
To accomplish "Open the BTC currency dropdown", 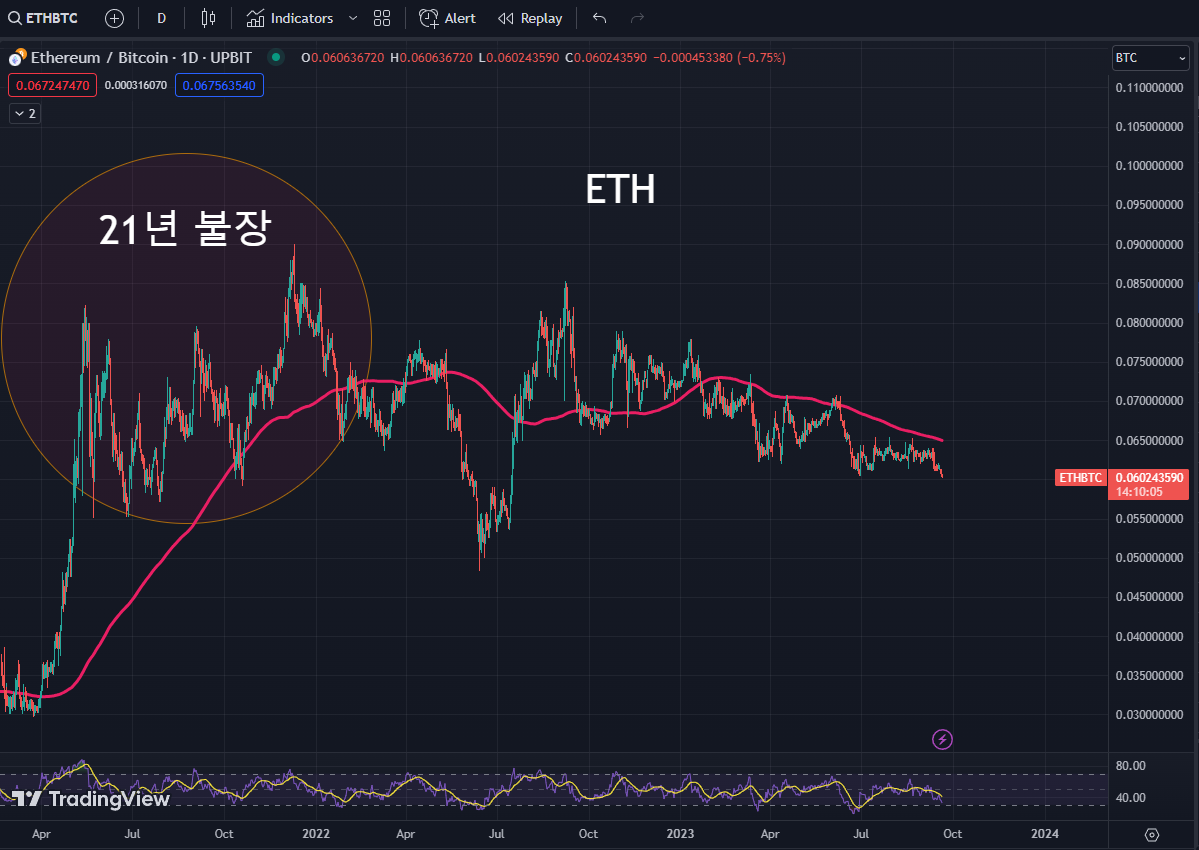I will pyautogui.click(x=1150, y=58).
